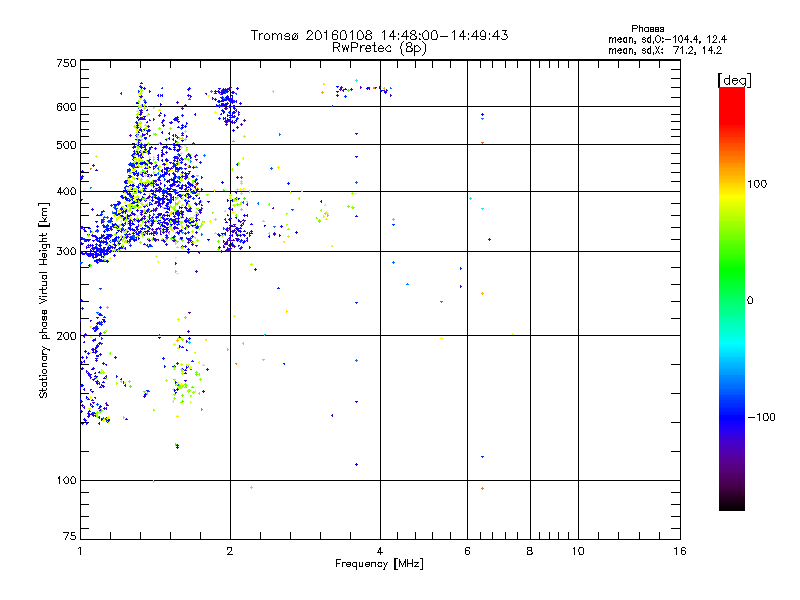800x600 pixels.
Task: Click the '[deg]' colorbar unit label
Action: click(734, 80)
